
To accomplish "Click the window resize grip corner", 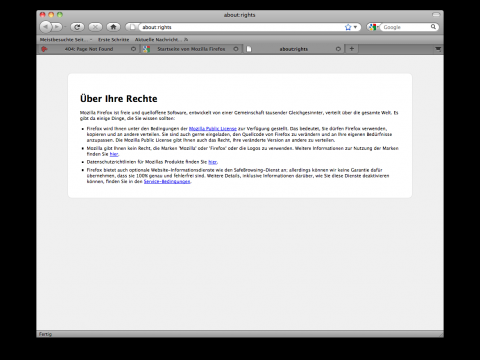I will click(x=441, y=334).
